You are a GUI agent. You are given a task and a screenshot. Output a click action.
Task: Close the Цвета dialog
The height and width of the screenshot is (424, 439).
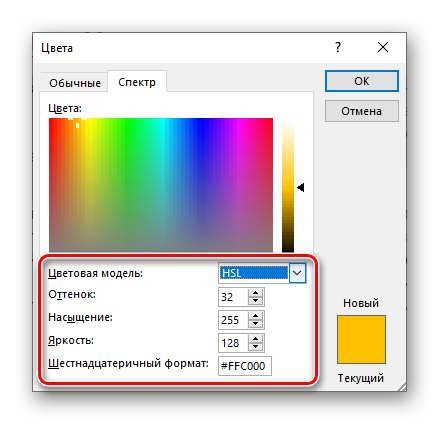[x=383, y=47]
